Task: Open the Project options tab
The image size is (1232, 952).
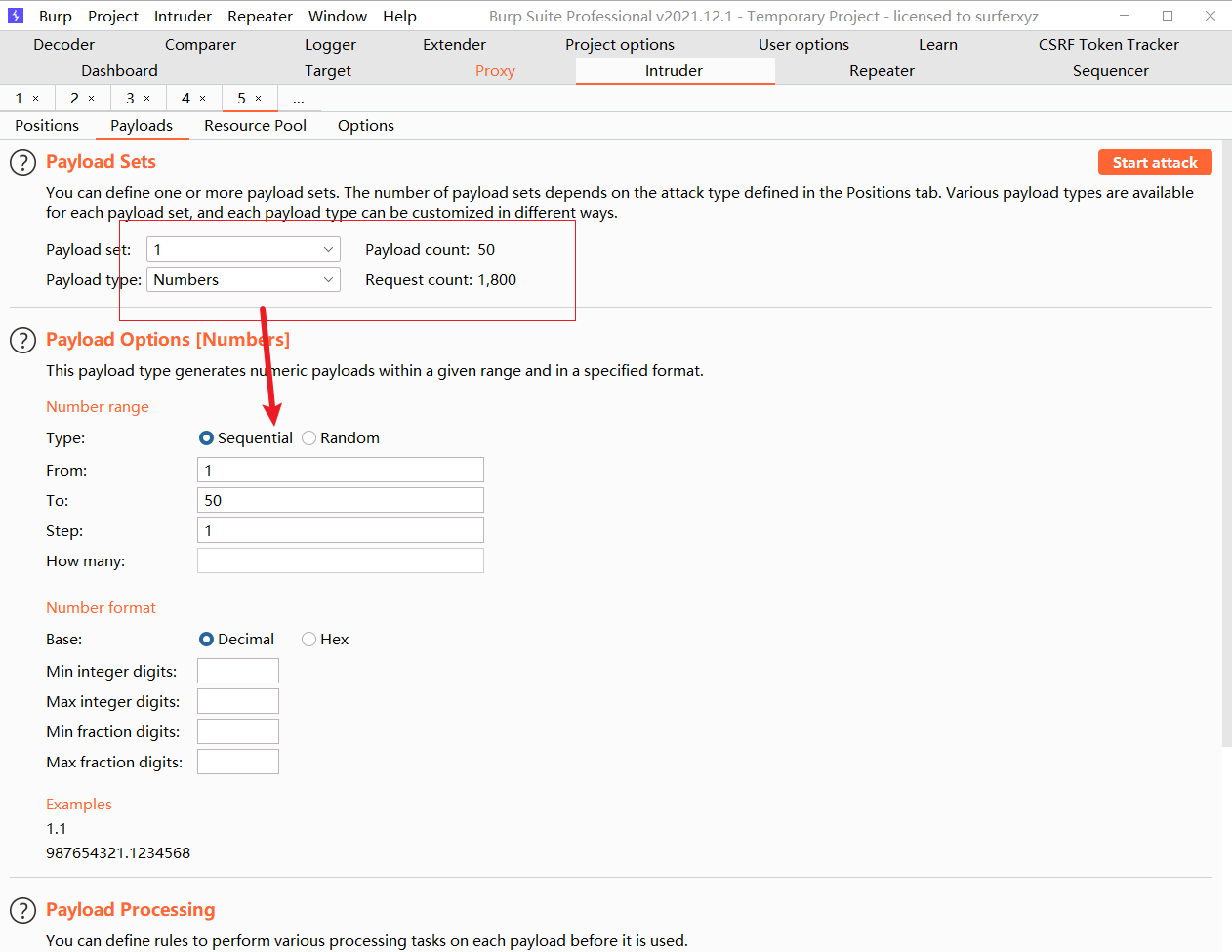Action: click(x=620, y=45)
